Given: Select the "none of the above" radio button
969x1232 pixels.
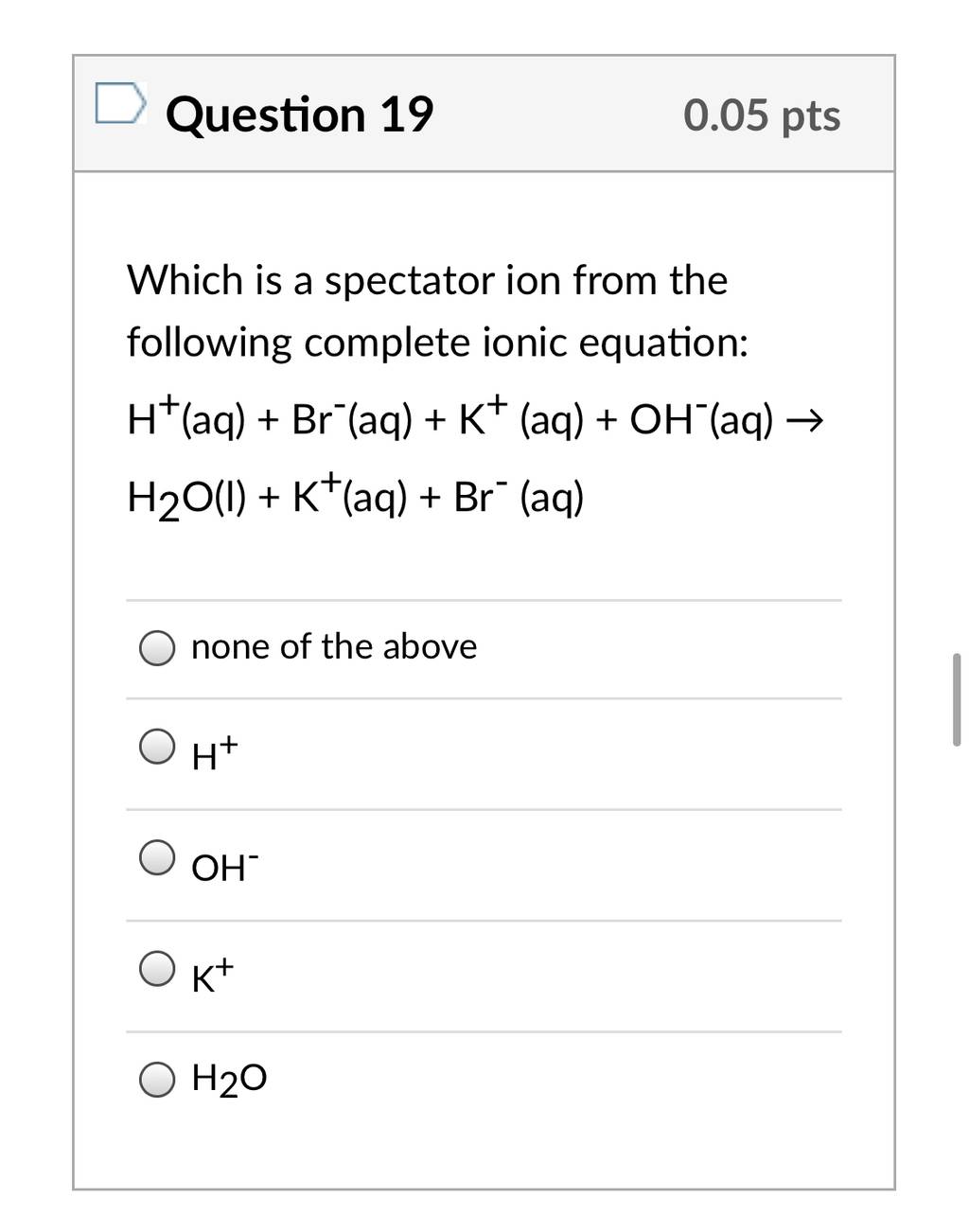Looking at the screenshot, I should tap(157, 648).
